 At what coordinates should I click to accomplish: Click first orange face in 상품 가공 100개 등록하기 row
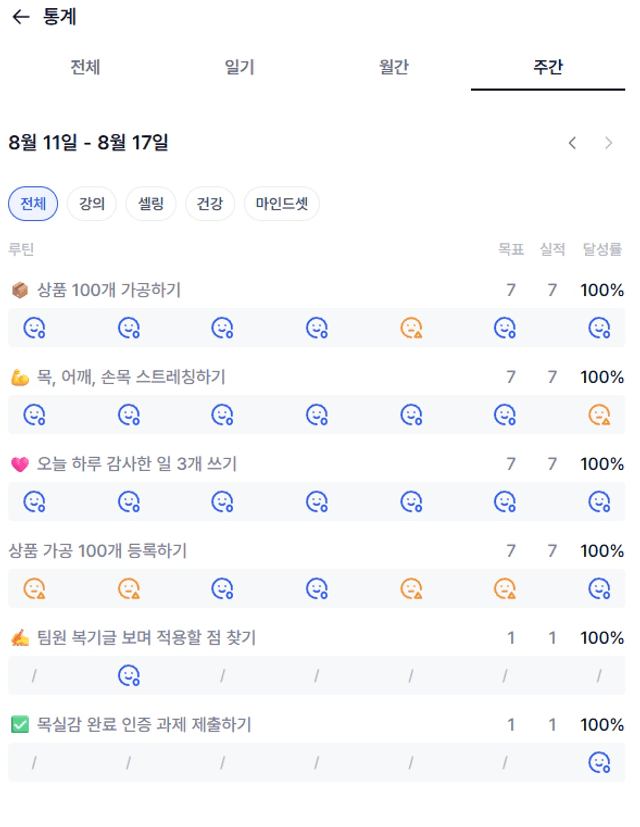point(34,588)
